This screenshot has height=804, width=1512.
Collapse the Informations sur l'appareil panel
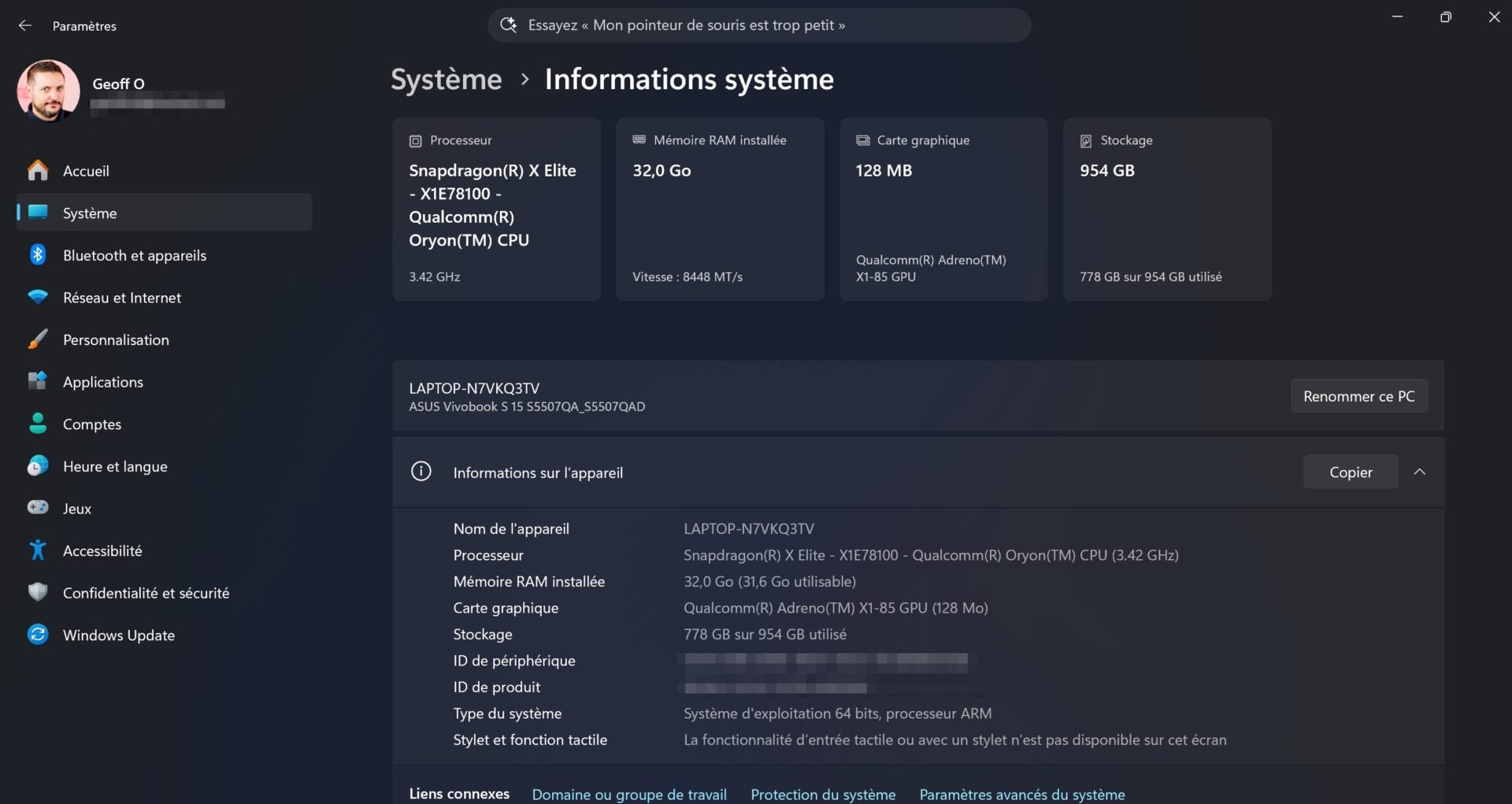coord(1420,471)
